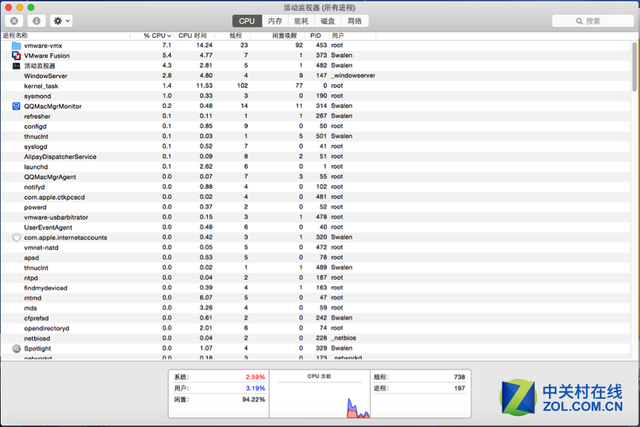Click the _windowserver user cell
The height and width of the screenshot is (427, 640).
(353, 76)
